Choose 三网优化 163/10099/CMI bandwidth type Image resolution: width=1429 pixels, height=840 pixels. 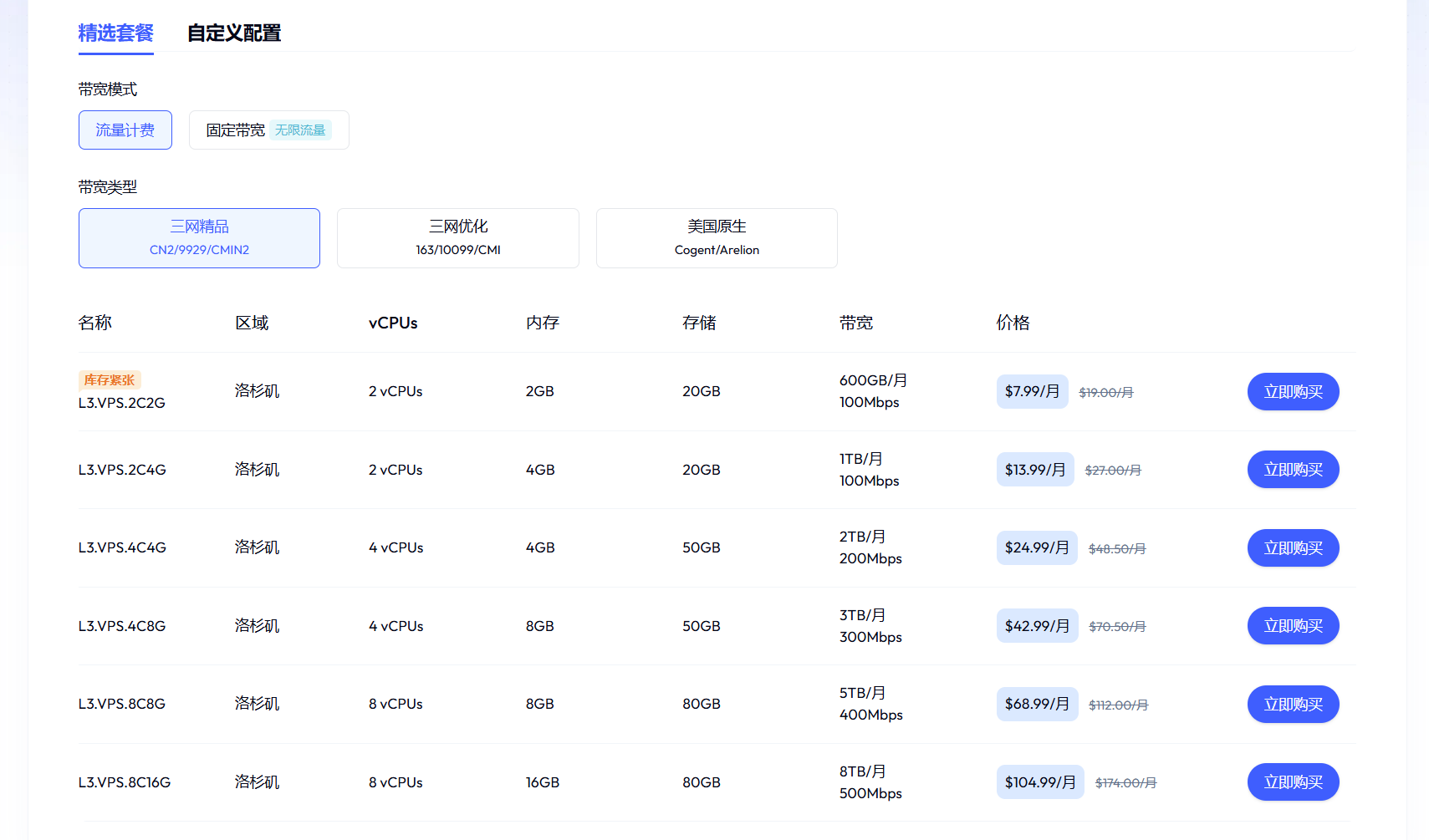click(457, 238)
